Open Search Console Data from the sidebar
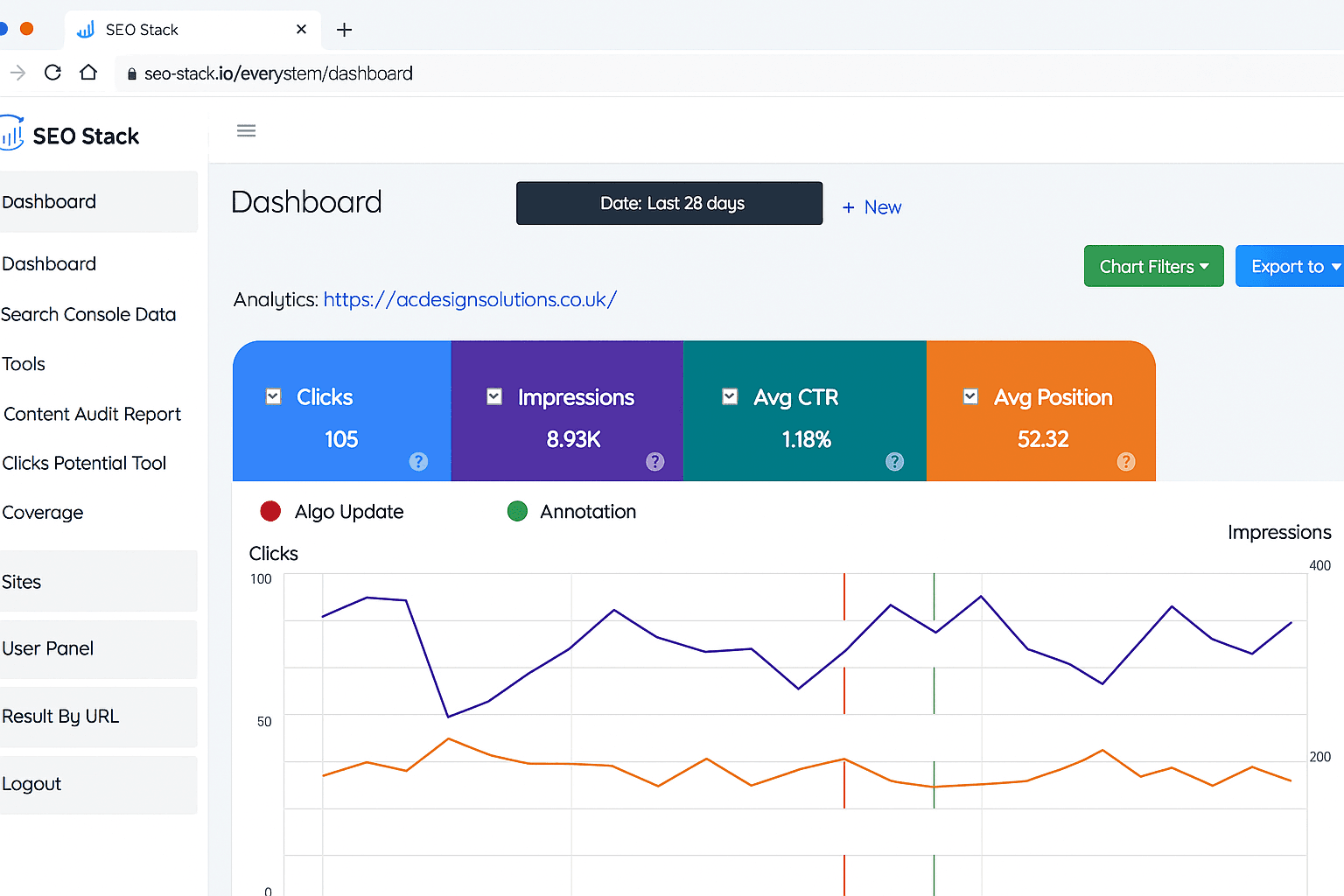This screenshot has width=1344, height=896. coord(89,314)
